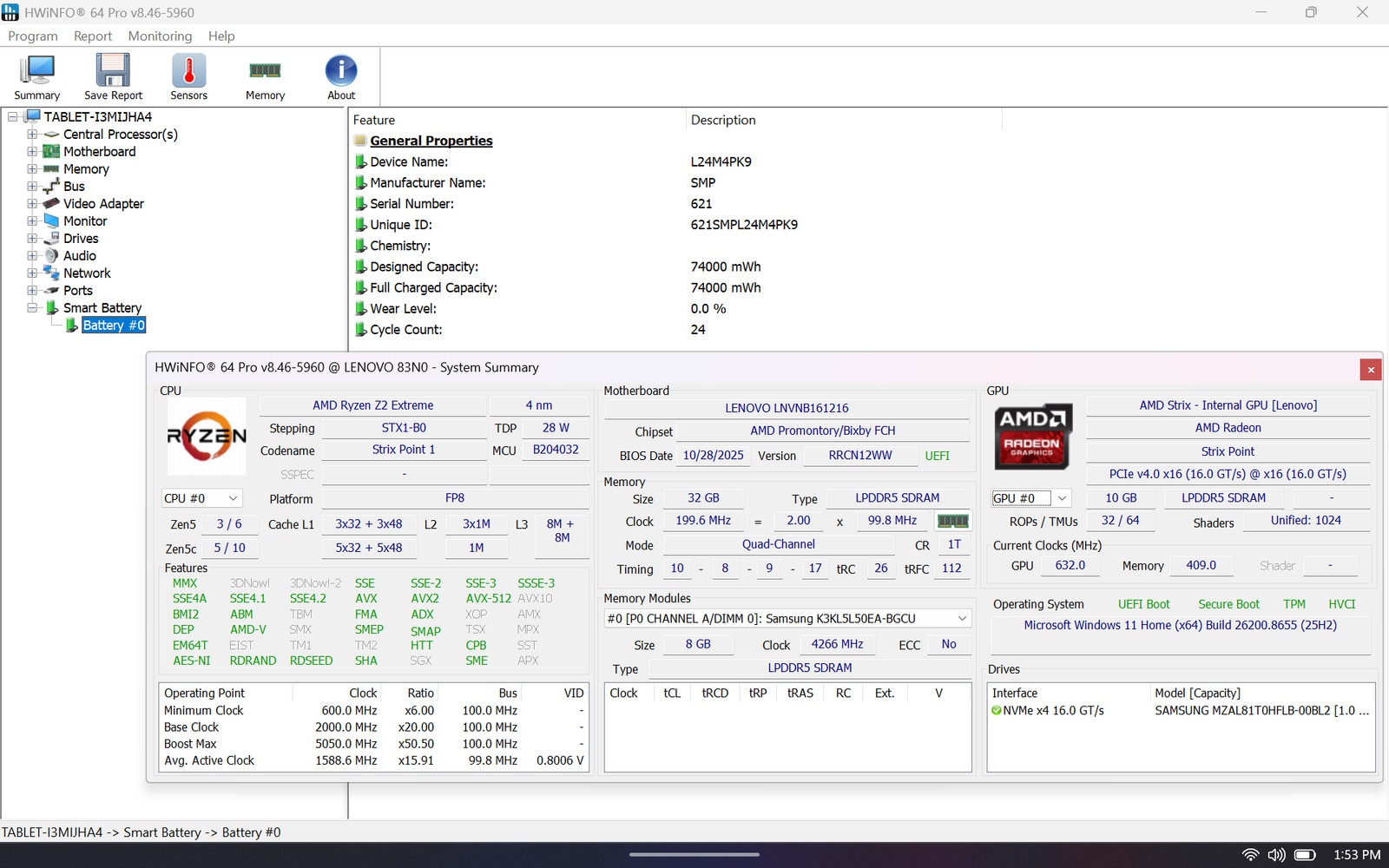The height and width of the screenshot is (868, 1389).
Task: Click the Network tree icon
Action: [52, 273]
